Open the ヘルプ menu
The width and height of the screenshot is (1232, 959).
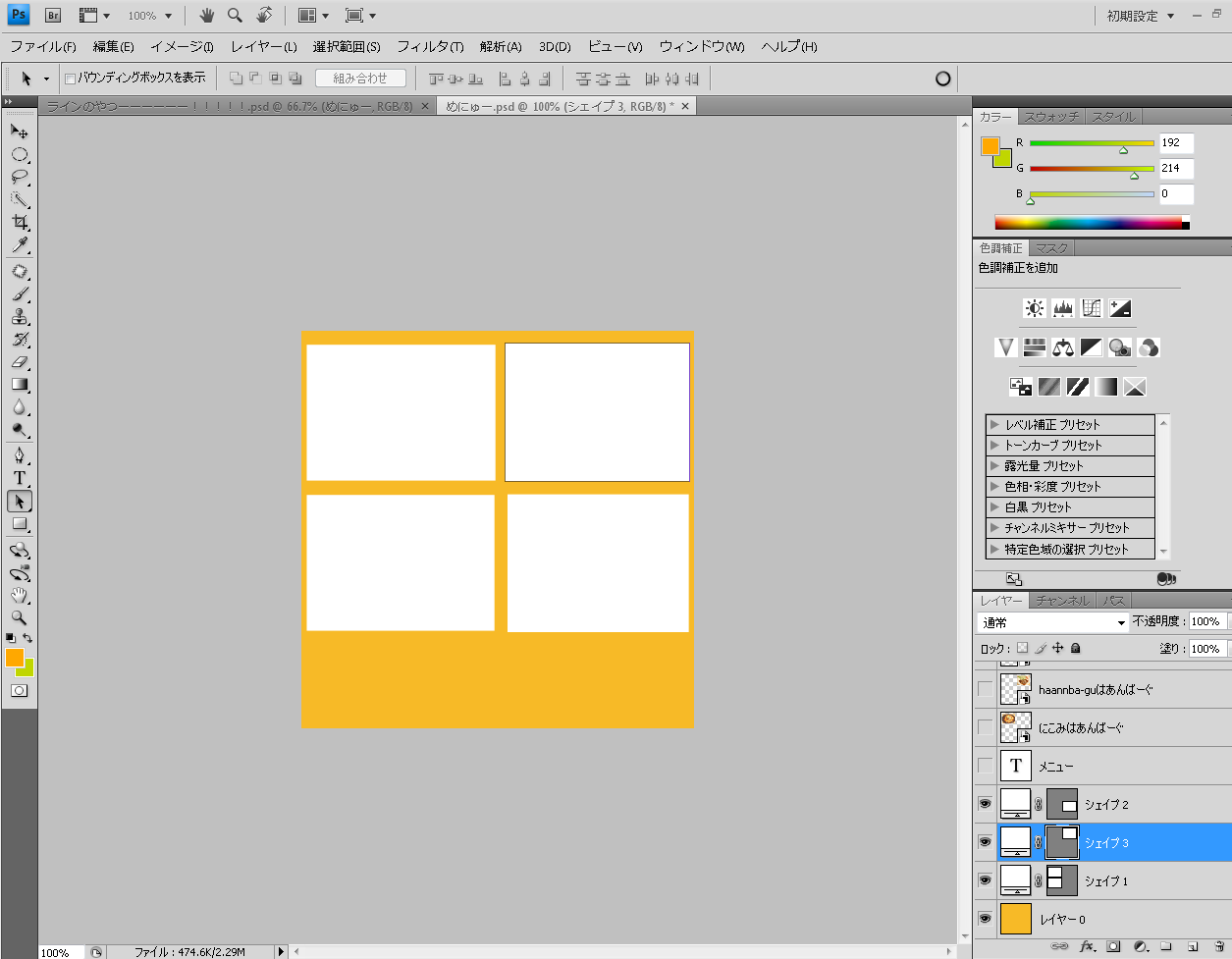click(789, 46)
